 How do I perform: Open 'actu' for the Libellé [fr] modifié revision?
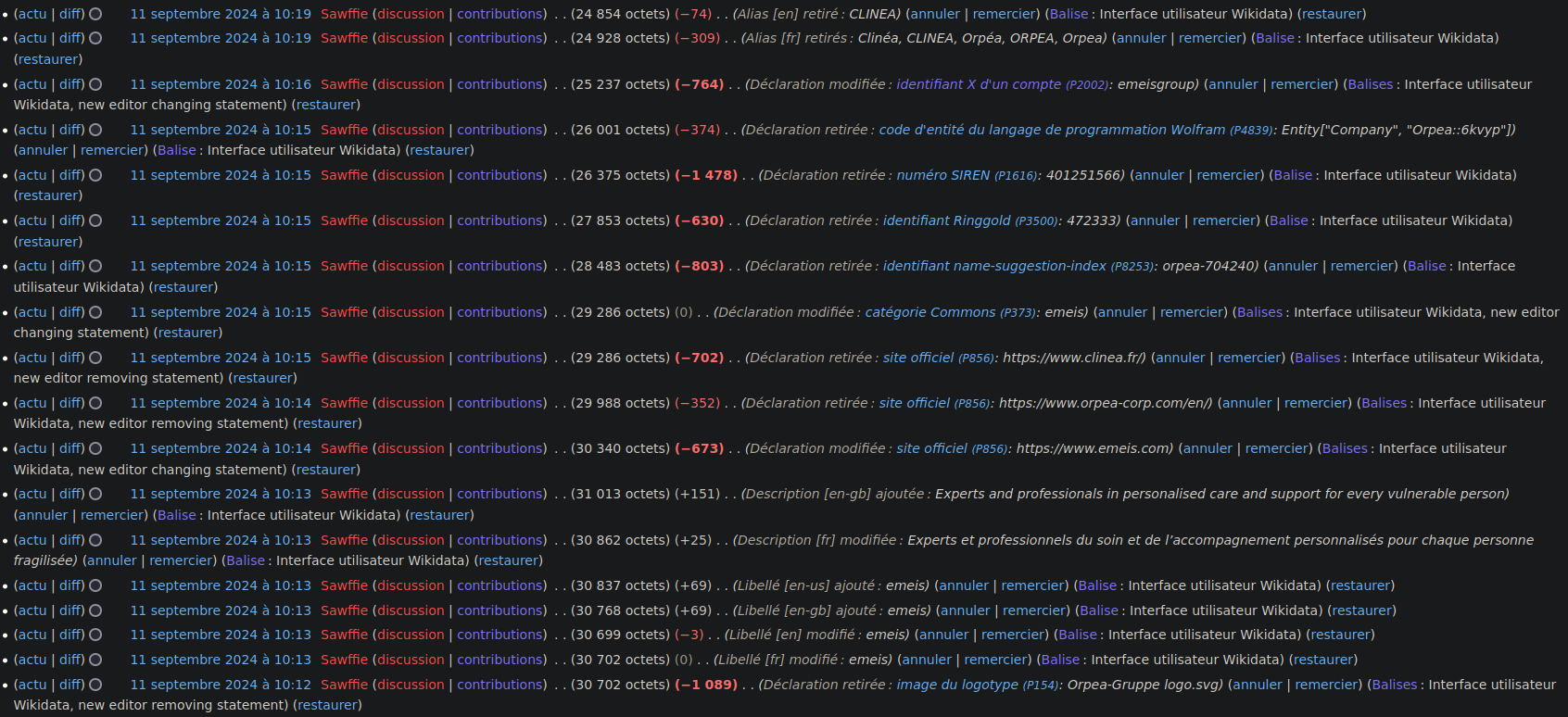31,660
